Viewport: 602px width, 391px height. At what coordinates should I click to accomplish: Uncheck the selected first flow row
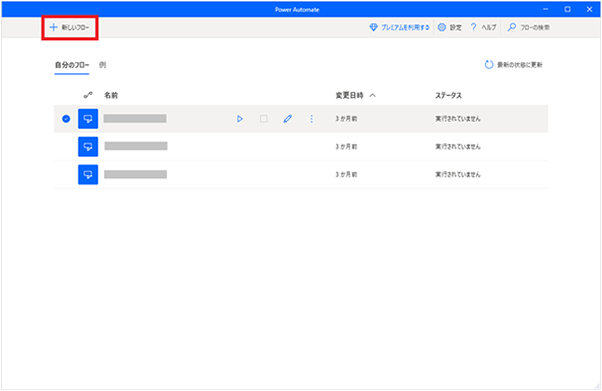[x=66, y=119]
